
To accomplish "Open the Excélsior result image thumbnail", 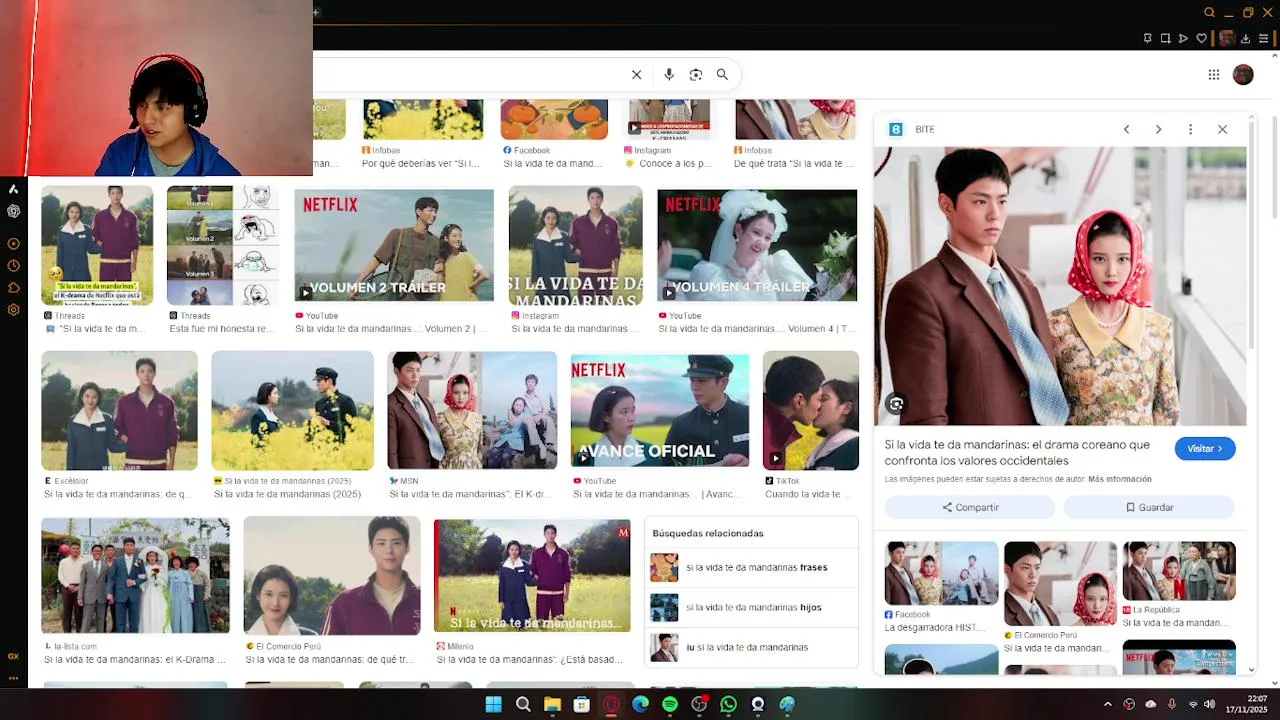I will pos(119,410).
